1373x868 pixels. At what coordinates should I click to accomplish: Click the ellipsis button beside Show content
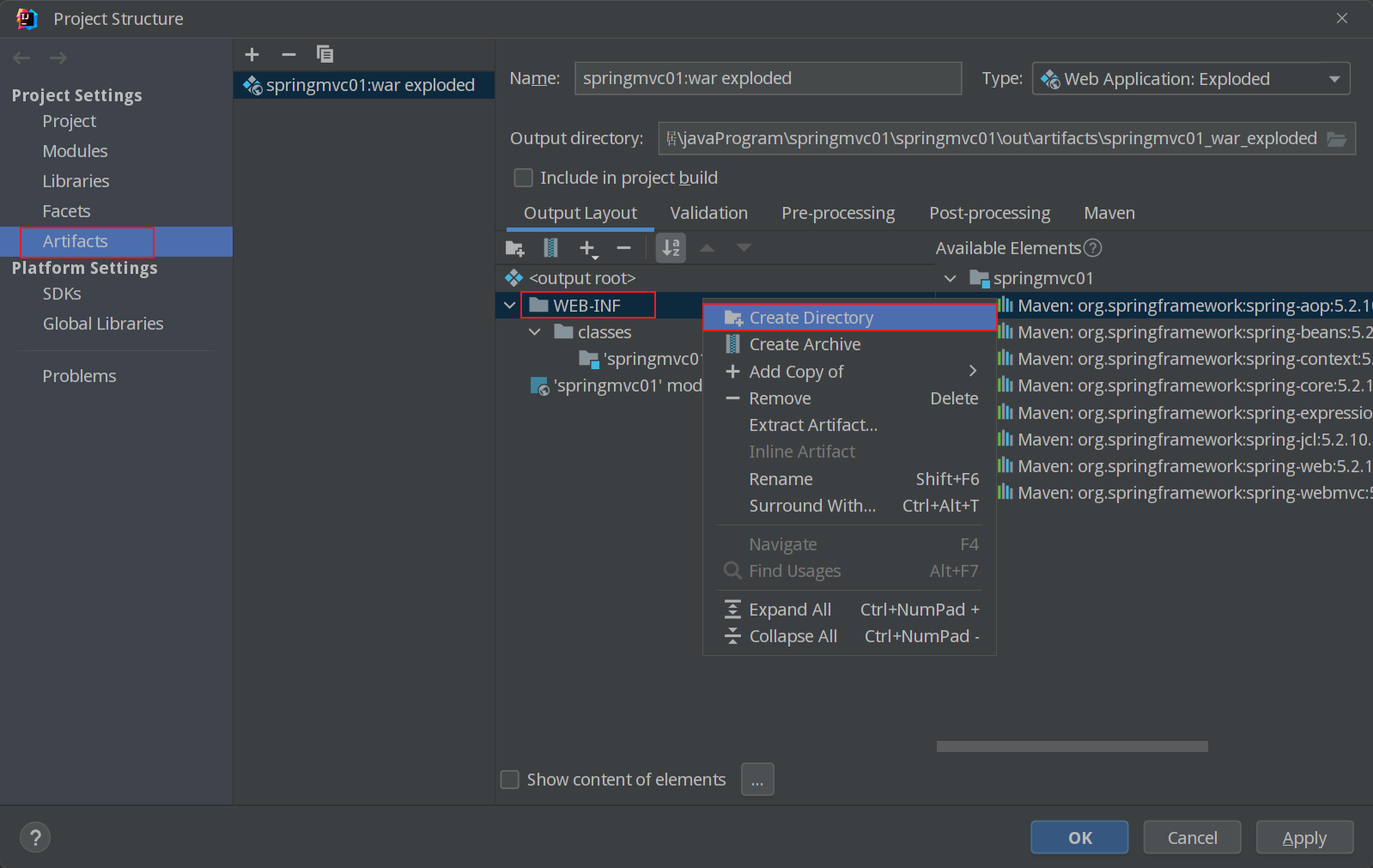757,780
